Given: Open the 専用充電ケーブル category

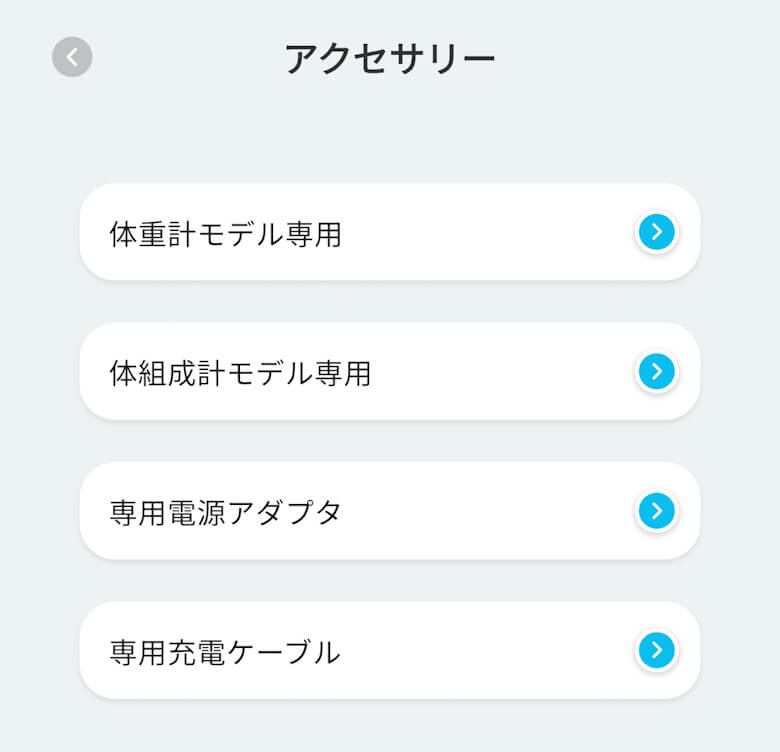Looking at the screenshot, I should coord(389,650).
